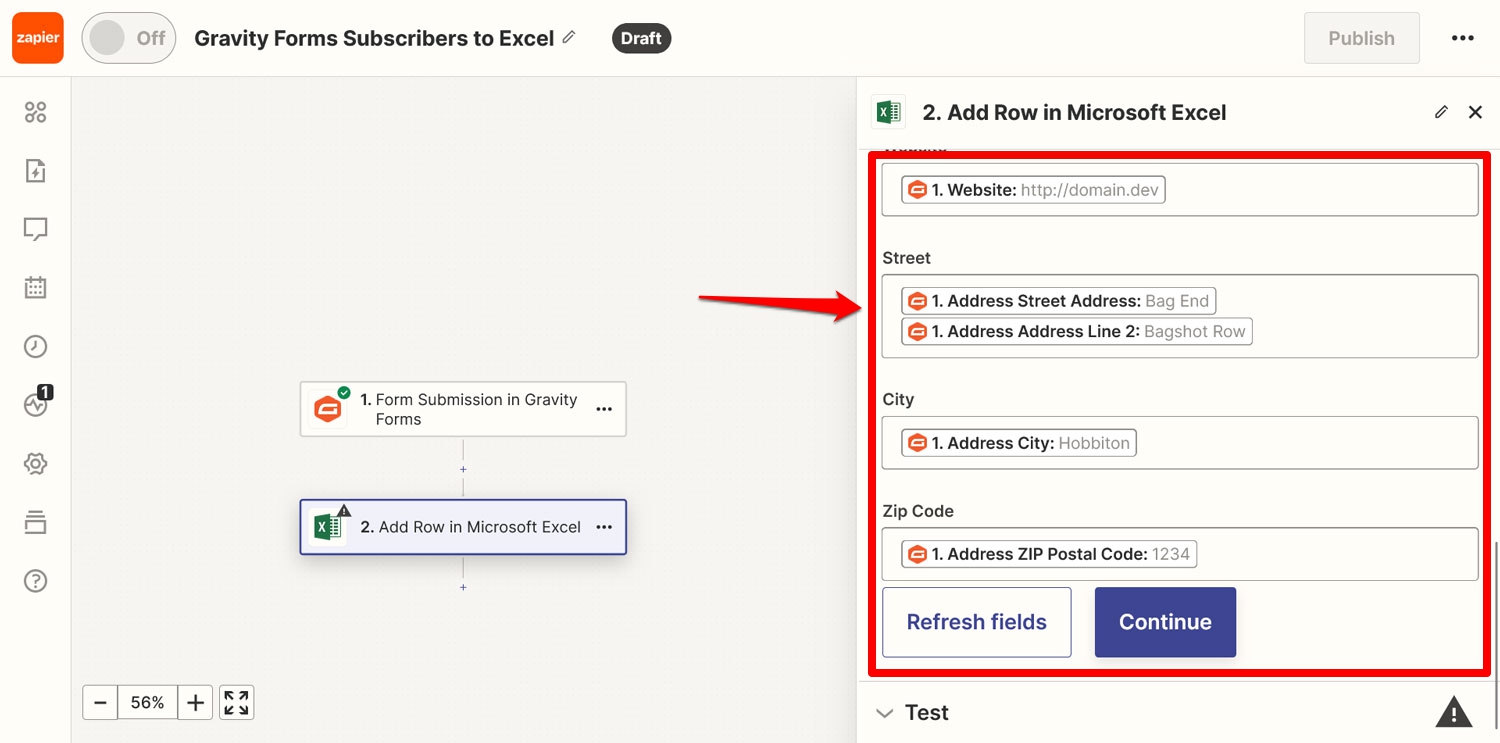This screenshot has width=1500, height=743.
Task: Click the Publish button
Action: (1361, 38)
